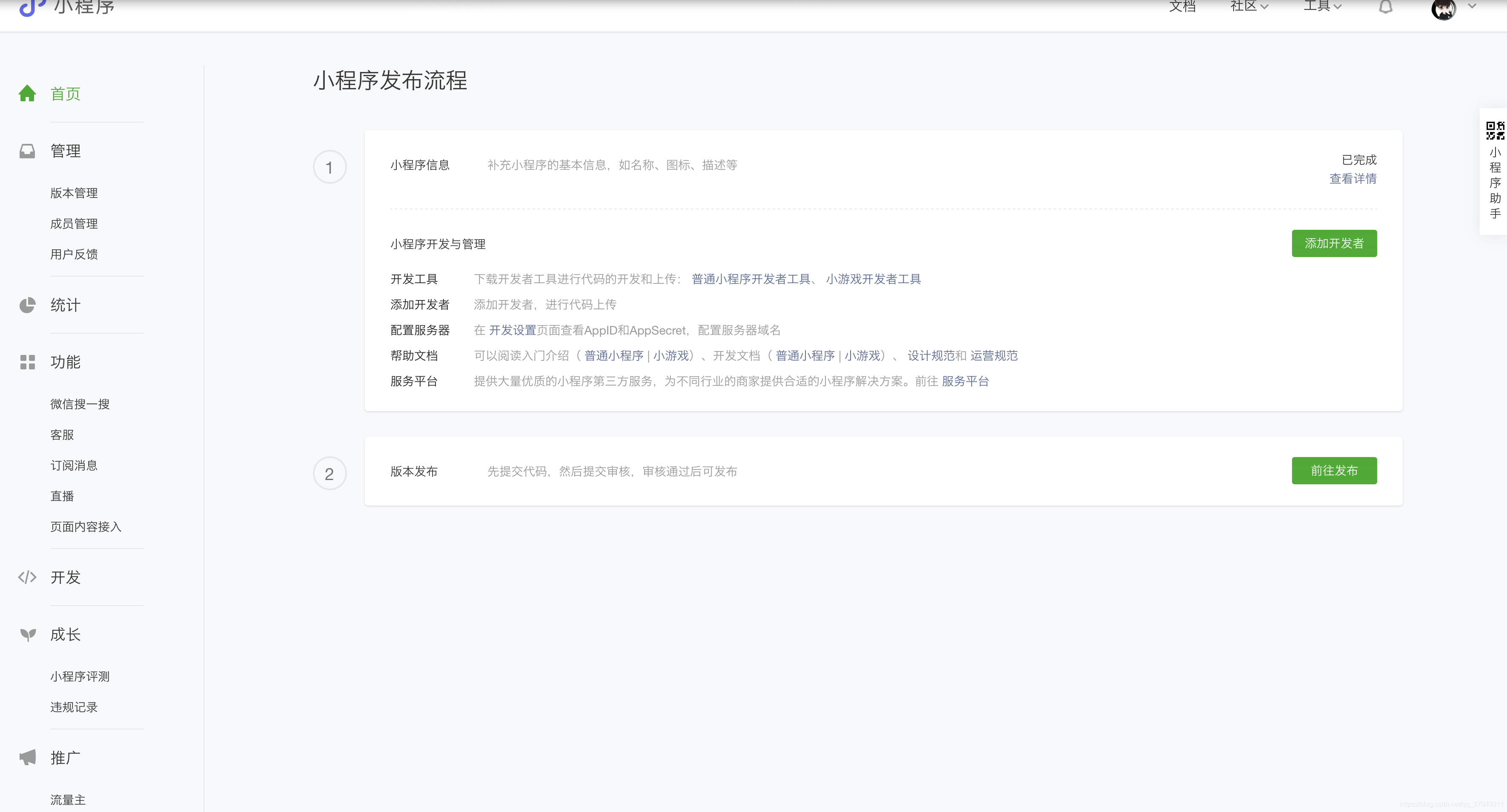Click the 添加开发者 green button

point(1334,243)
